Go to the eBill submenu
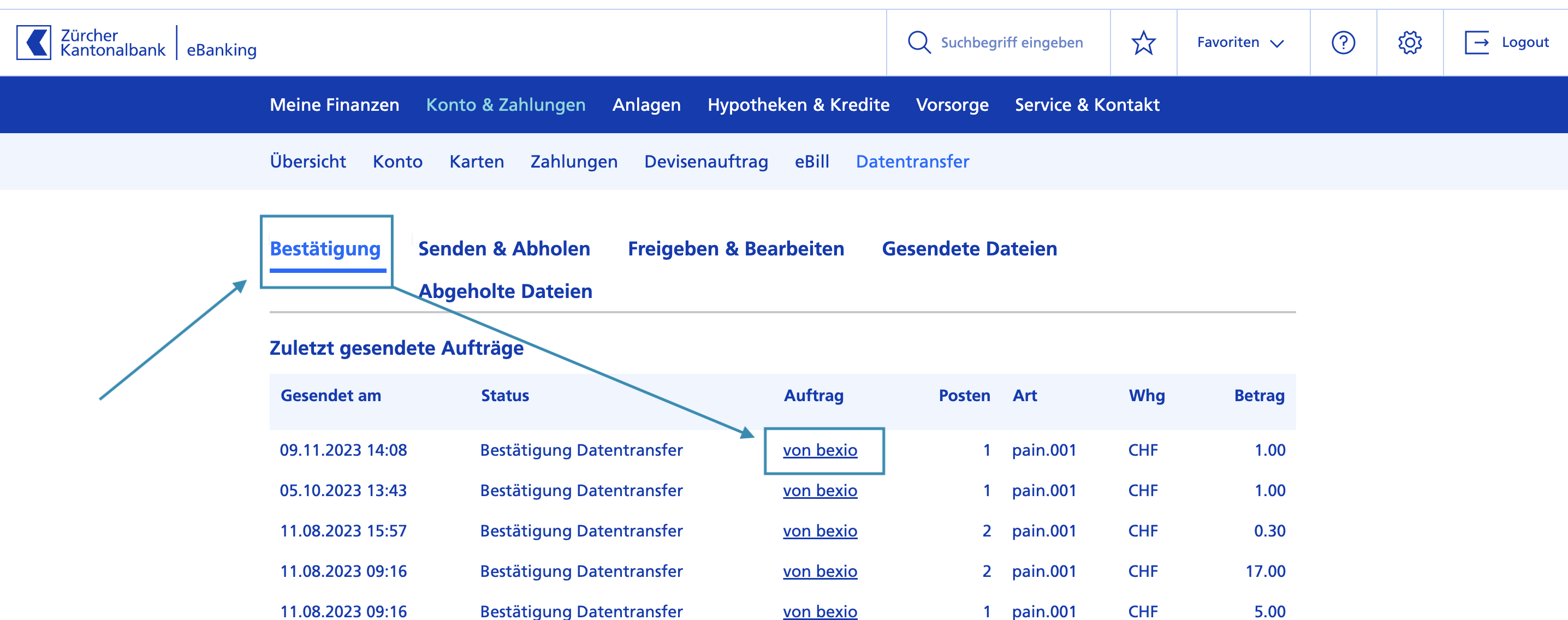Image resolution: width=1568 pixels, height=620 pixels. point(812,161)
